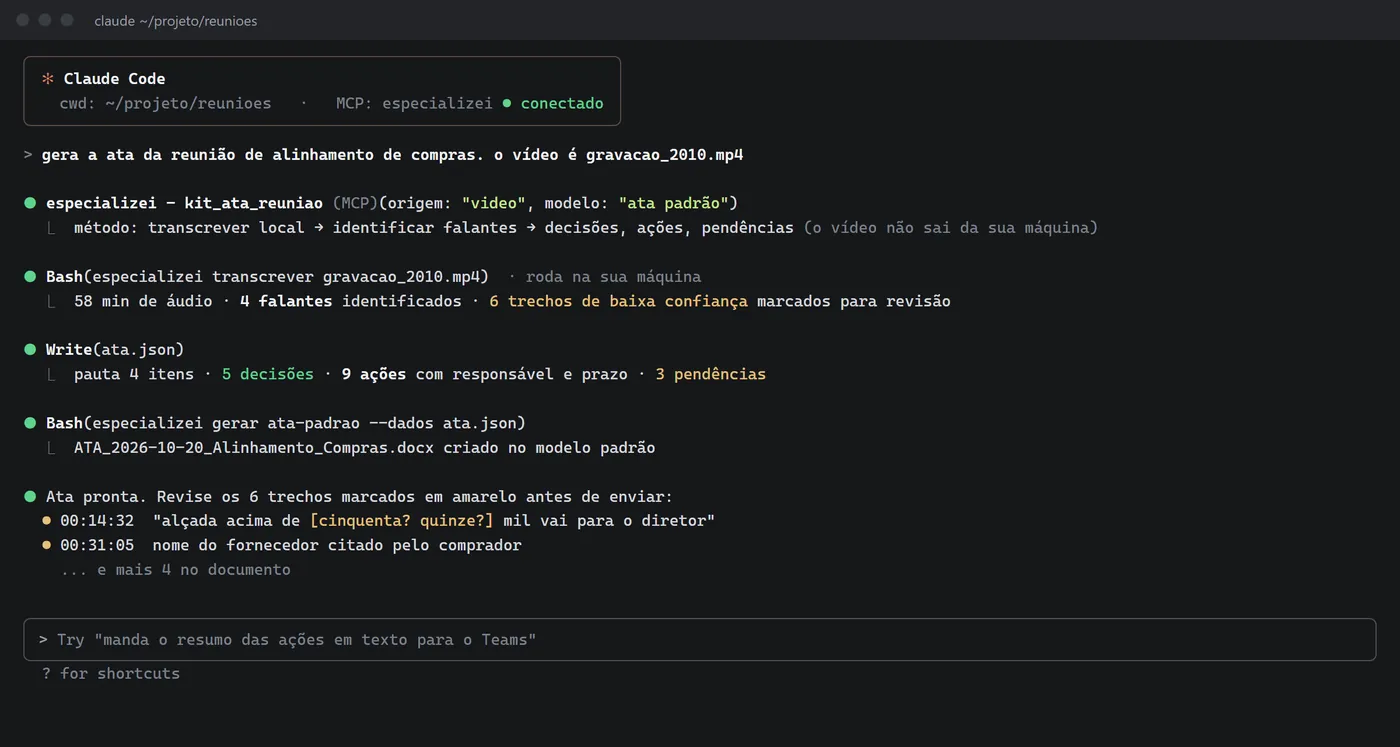This screenshot has height=747, width=1400.
Task: Click the note 'o vídeo não sai da sua máquina'
Action: click(950, 228)
